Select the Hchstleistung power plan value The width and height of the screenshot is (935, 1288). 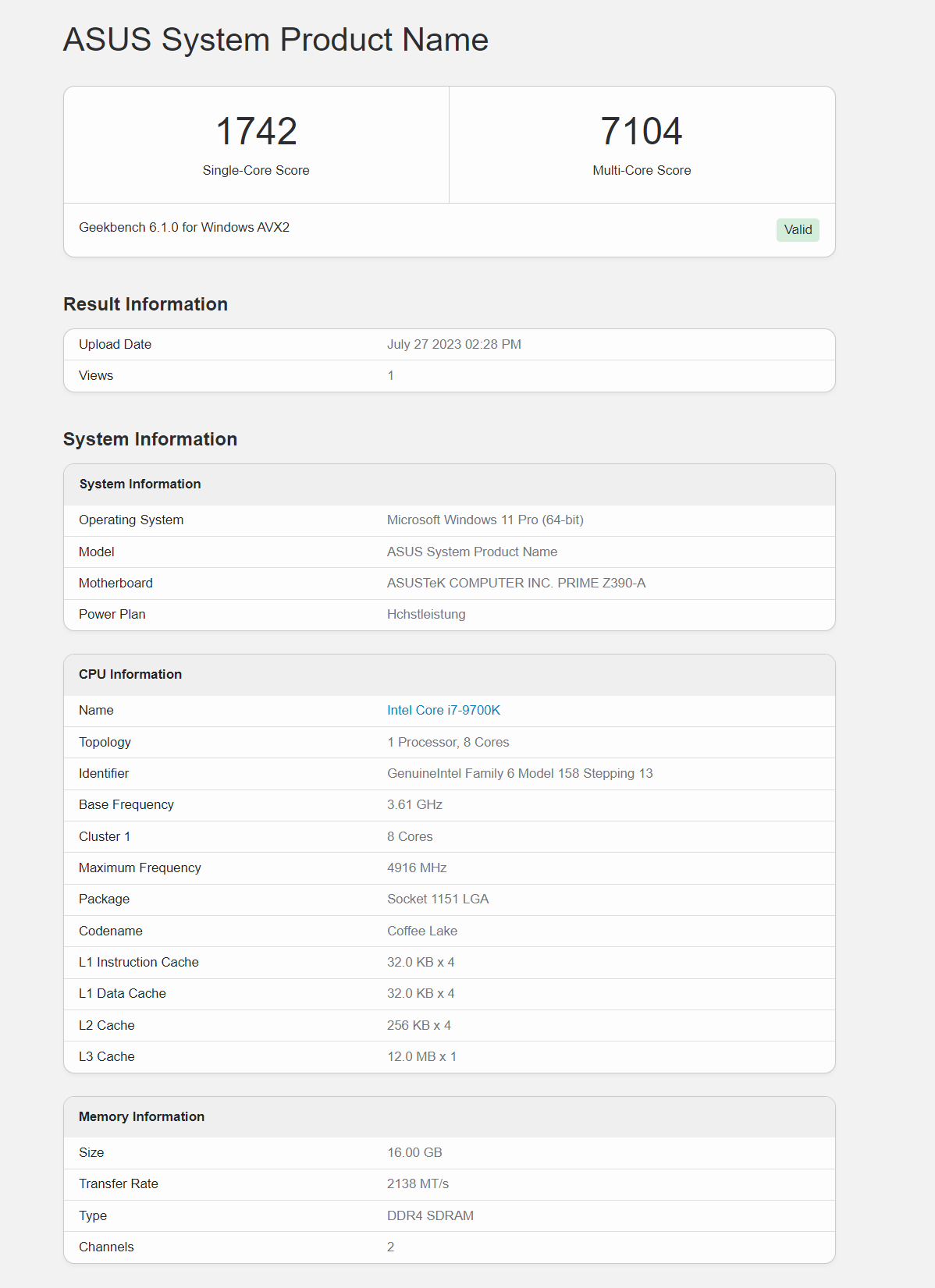(x=426, y=614)
